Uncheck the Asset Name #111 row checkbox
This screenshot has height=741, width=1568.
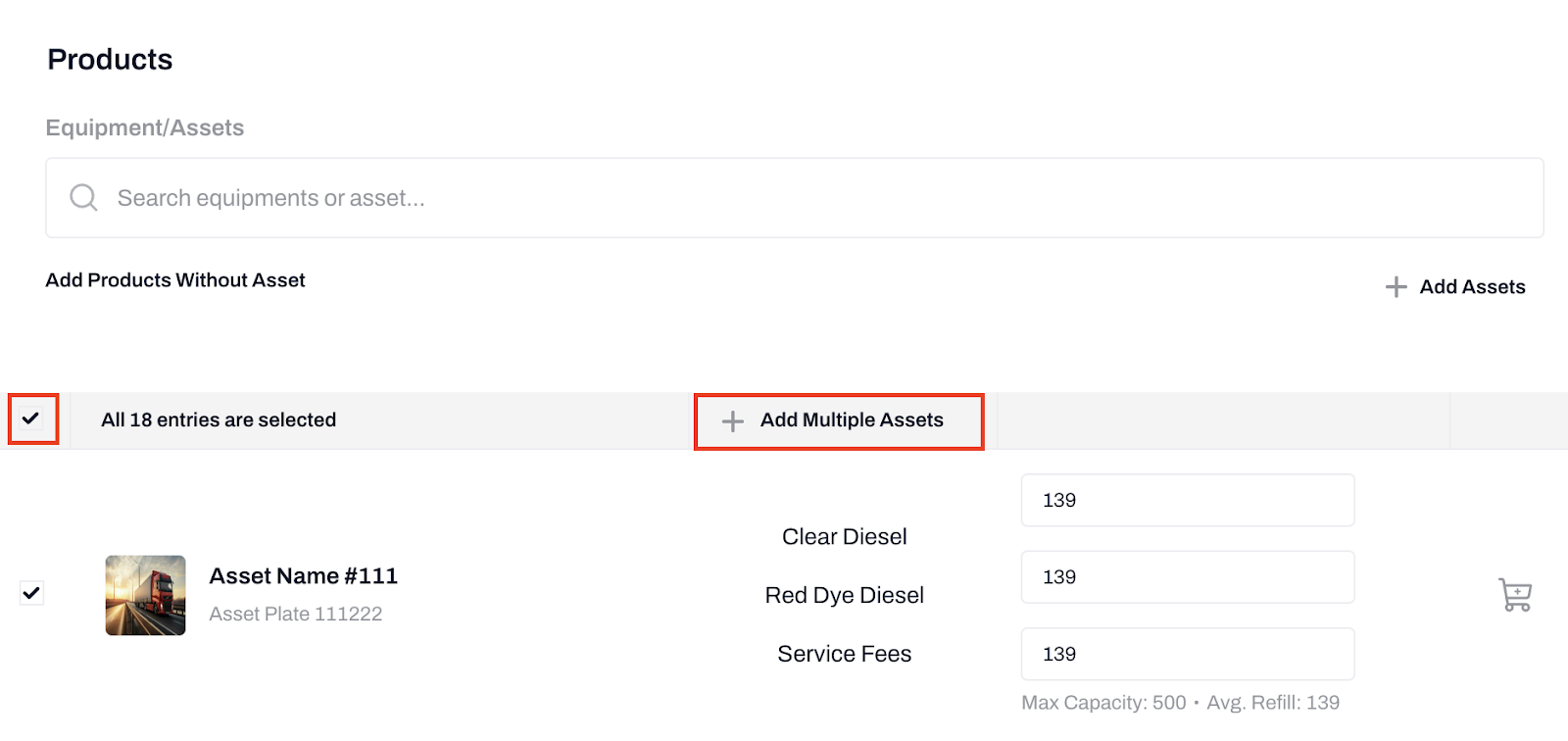31,593
